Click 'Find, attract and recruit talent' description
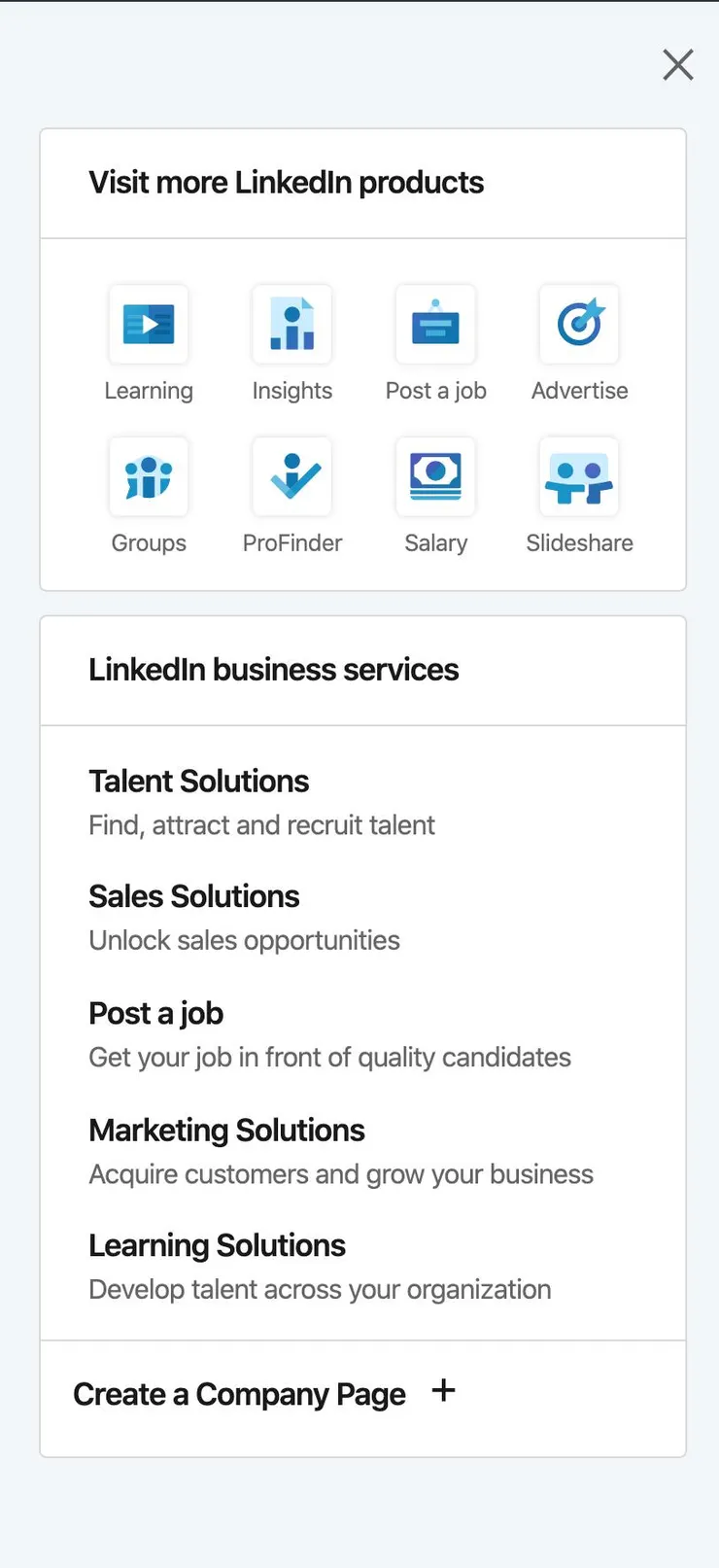Image resolution: width=719 pixels, height=1568 pixels. point(261,825)
